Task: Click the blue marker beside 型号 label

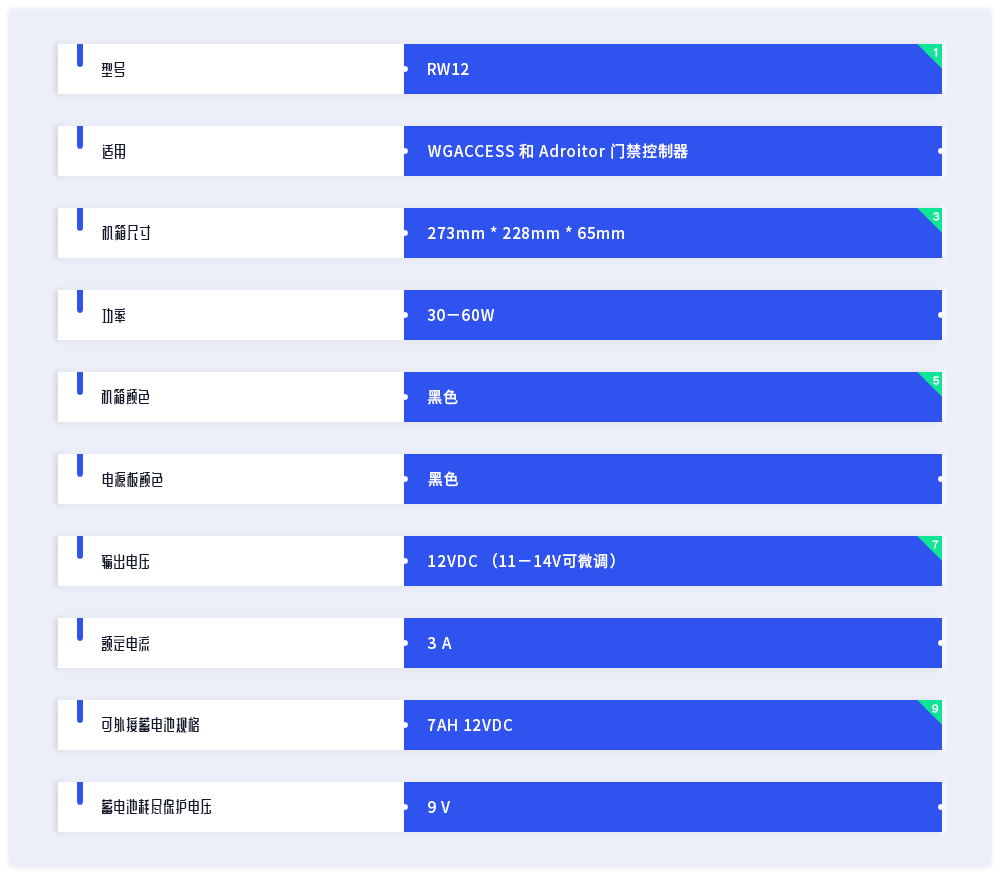Action: (x=80, y=55)
